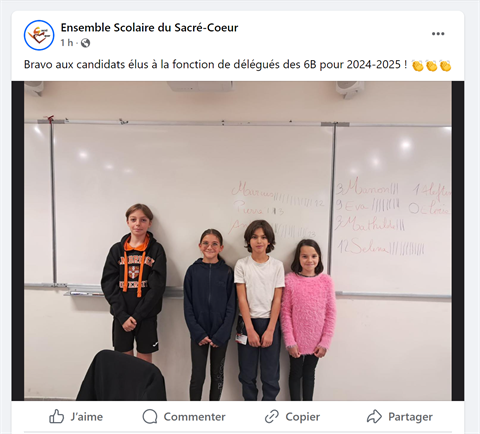
Task: Open the 1 h post timestamp
Action: pos(67,43)
